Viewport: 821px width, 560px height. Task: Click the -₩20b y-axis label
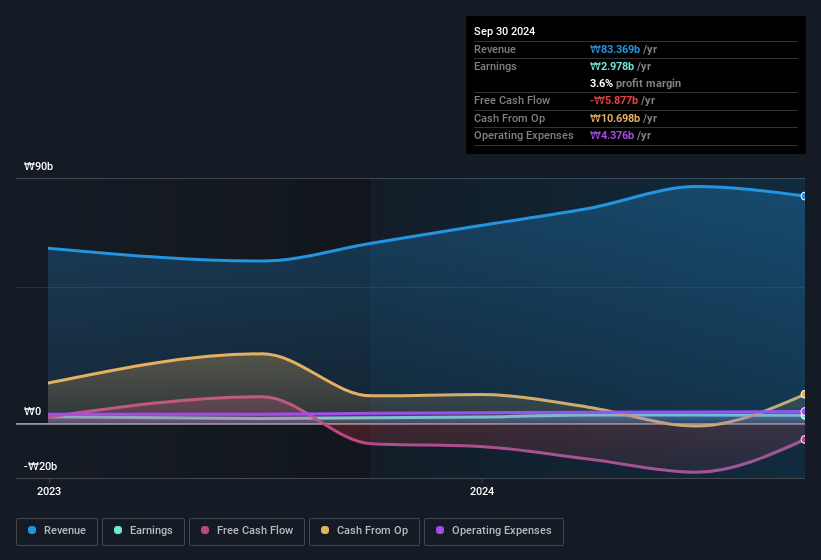[40, 466]
